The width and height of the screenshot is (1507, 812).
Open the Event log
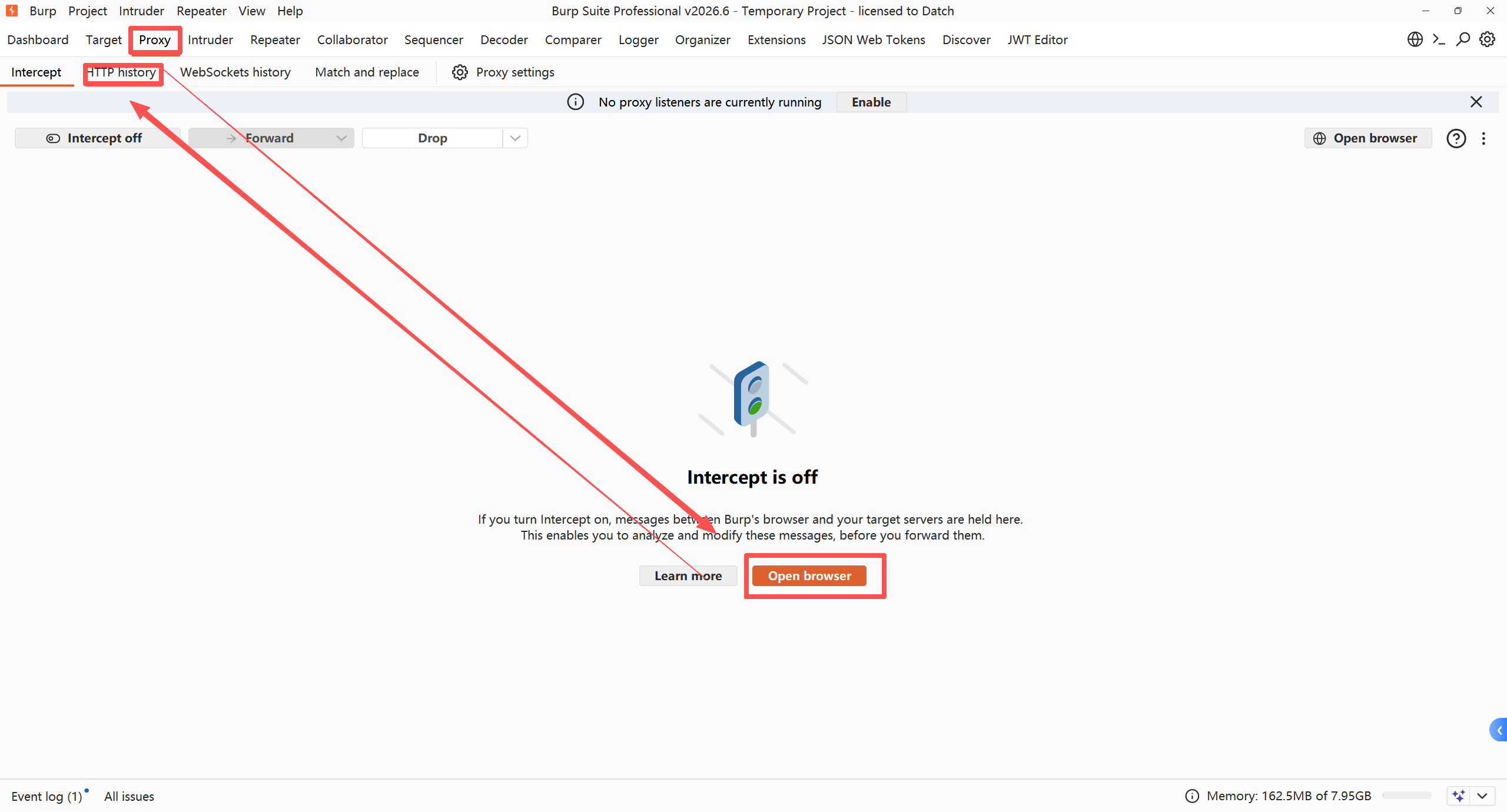click(x=47, y=796)
